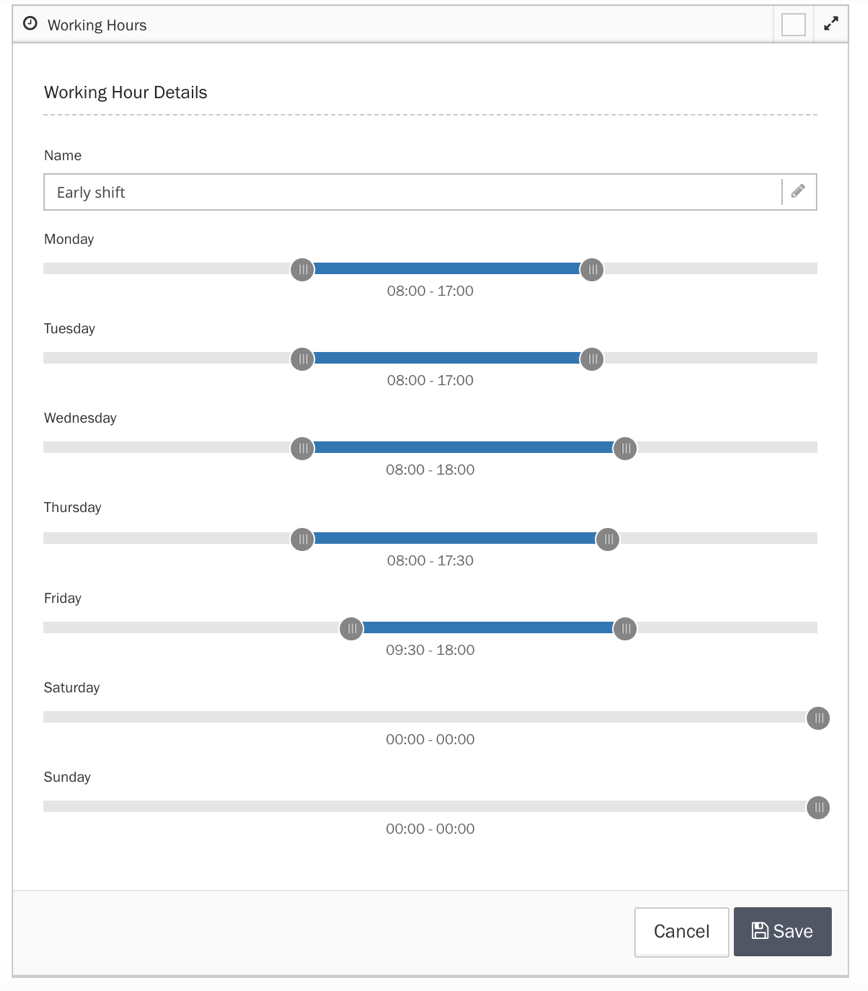Click the expand arrows icon in header

831,24
